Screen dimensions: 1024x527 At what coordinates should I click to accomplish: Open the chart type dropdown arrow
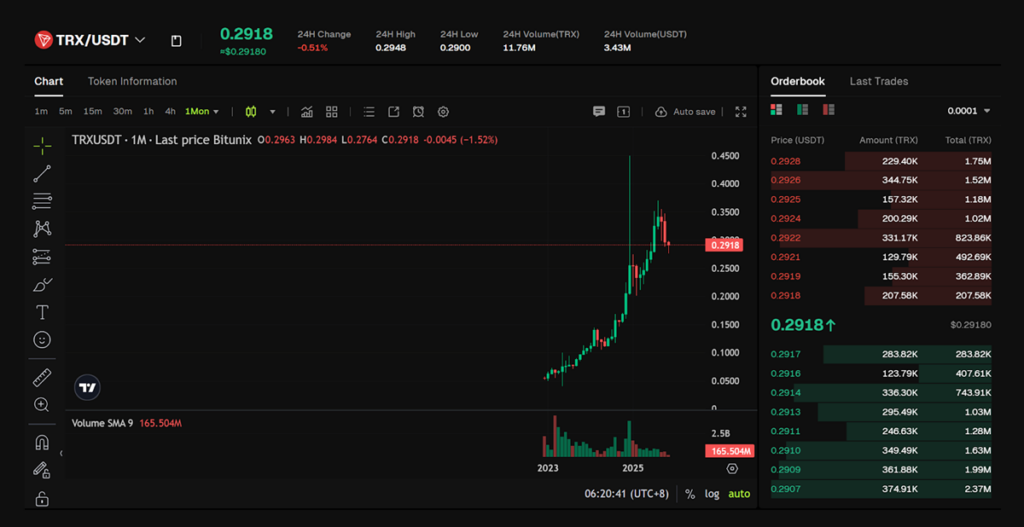click(x=273, y=112)
